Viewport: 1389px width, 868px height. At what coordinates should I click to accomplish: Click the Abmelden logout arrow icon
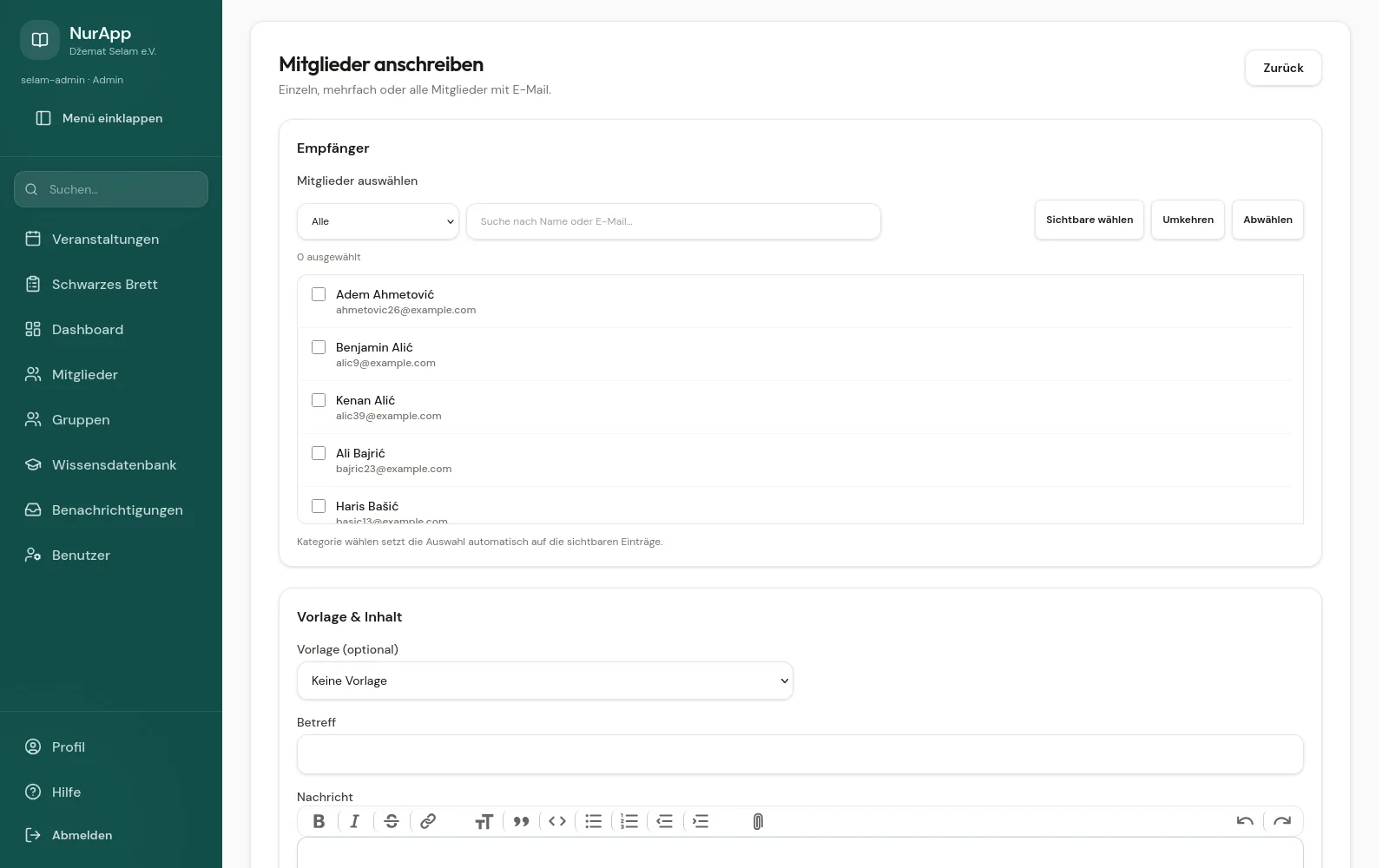tap(33, 835)
